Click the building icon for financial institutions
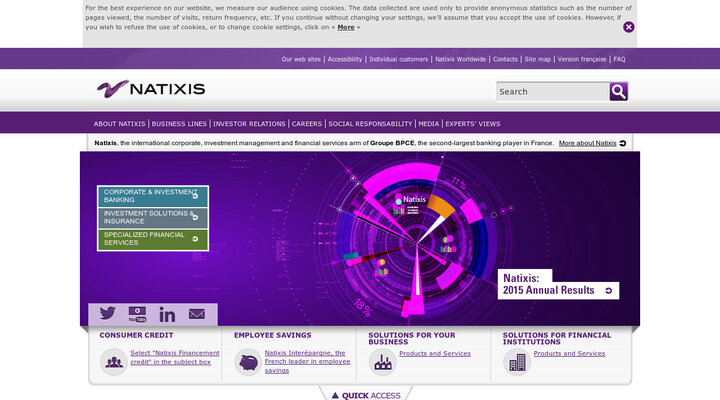Image resolution: width=720 pixels, height=400 pixels. [517, 362]
